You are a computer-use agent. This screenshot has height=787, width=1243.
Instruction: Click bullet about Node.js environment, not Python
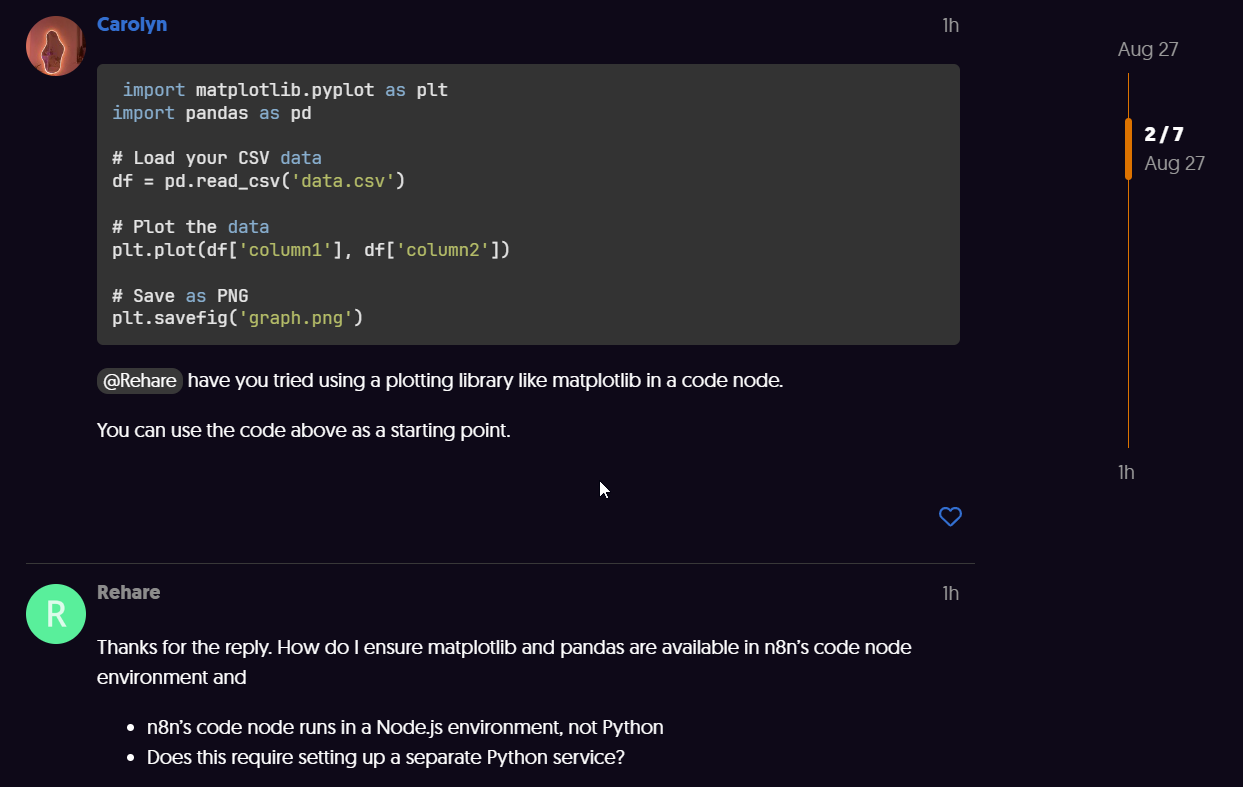405,727
